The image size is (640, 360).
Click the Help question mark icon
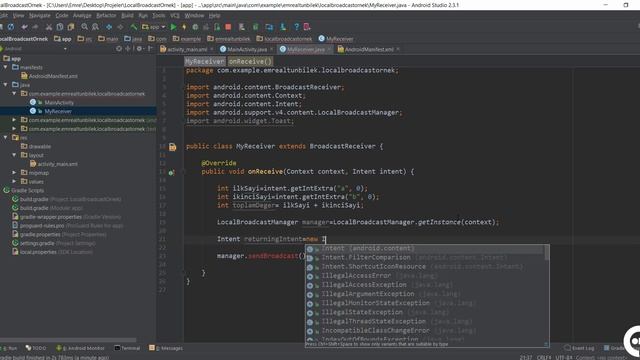pos(296,27)
